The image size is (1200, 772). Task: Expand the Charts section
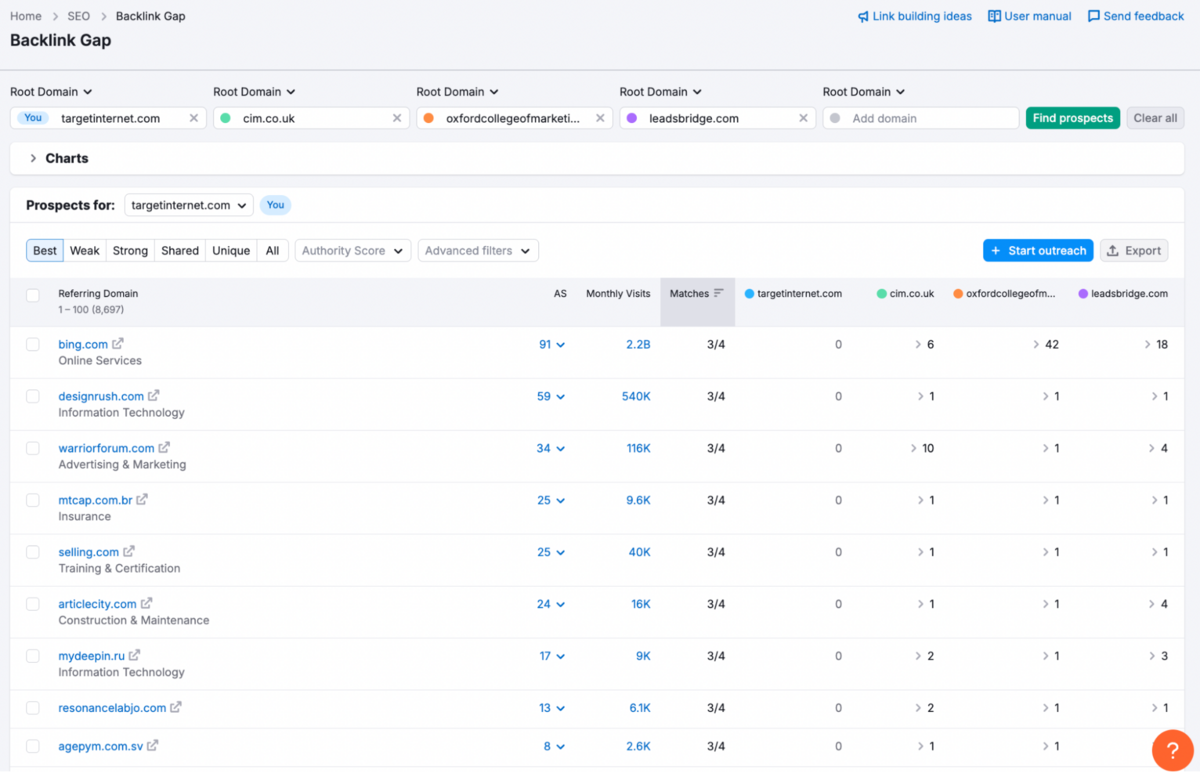point(58,158)
